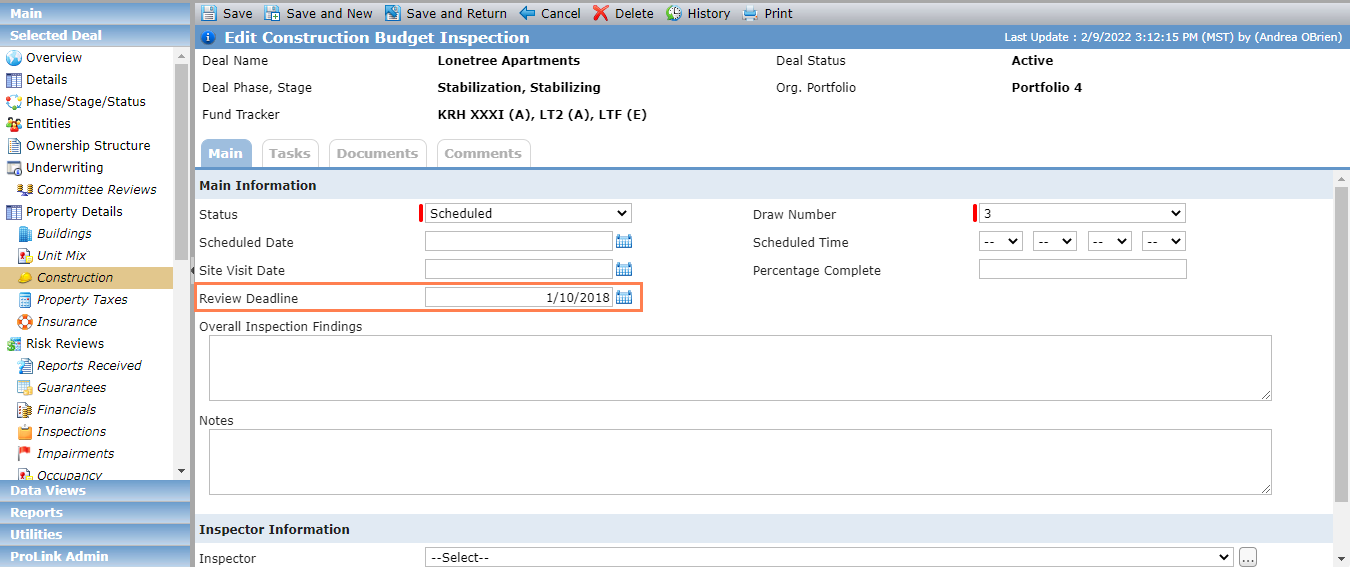The width and height of the screenshot is (1350, 567).
Task: Click the Details table icon in sidebar
Action: point(14,80)
